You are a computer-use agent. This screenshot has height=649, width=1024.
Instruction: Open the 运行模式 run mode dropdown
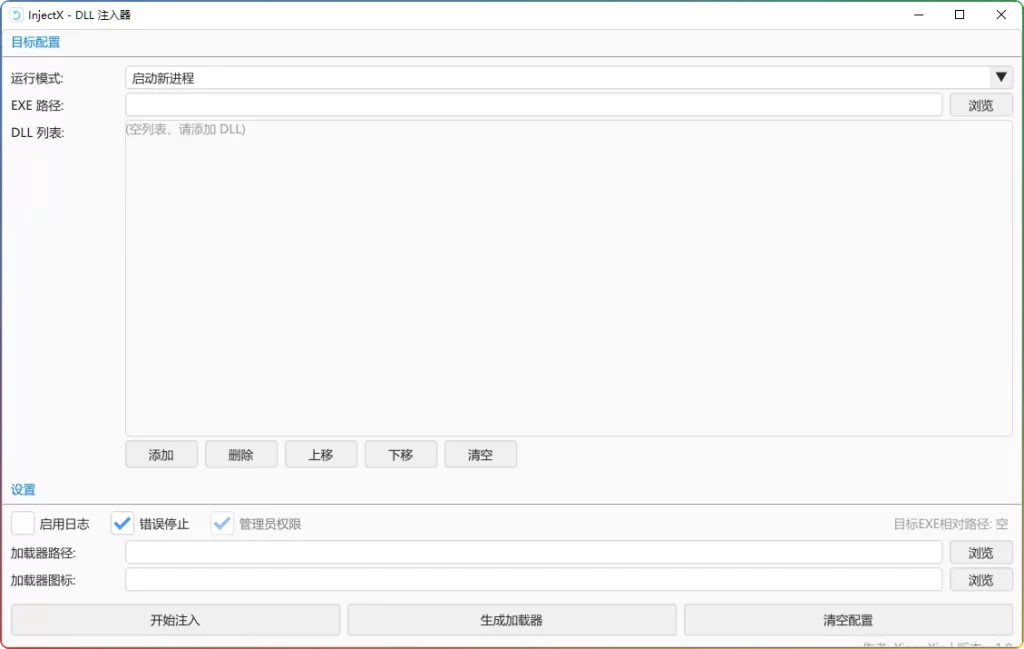coord(1000,77)
